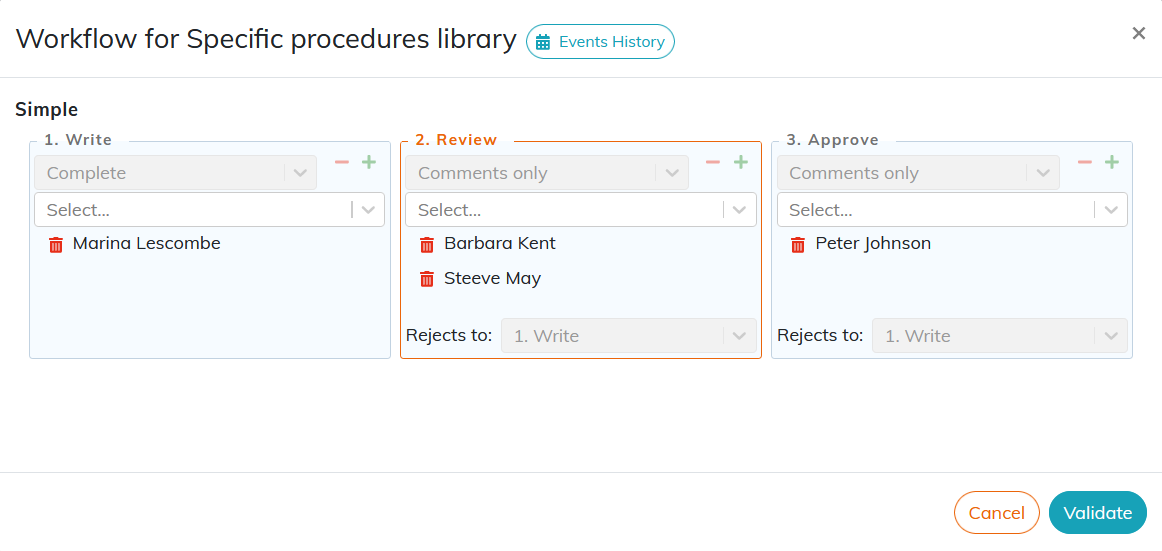The height and width of the screenshot is (551, 1162).
Task: Open Comments only dropdown in Review step
Action: (547, 173)
